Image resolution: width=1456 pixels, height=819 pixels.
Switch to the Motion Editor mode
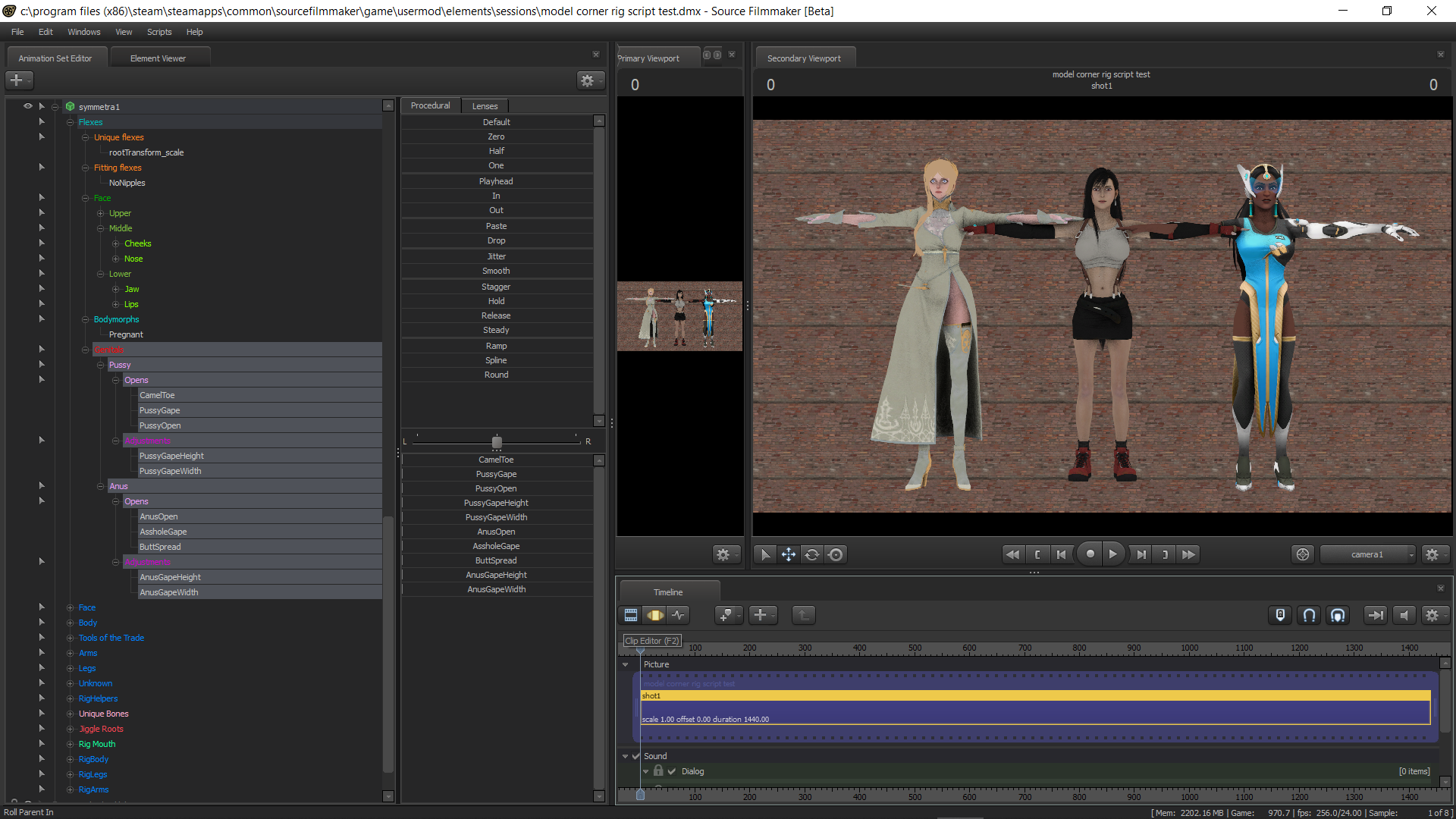654,615
